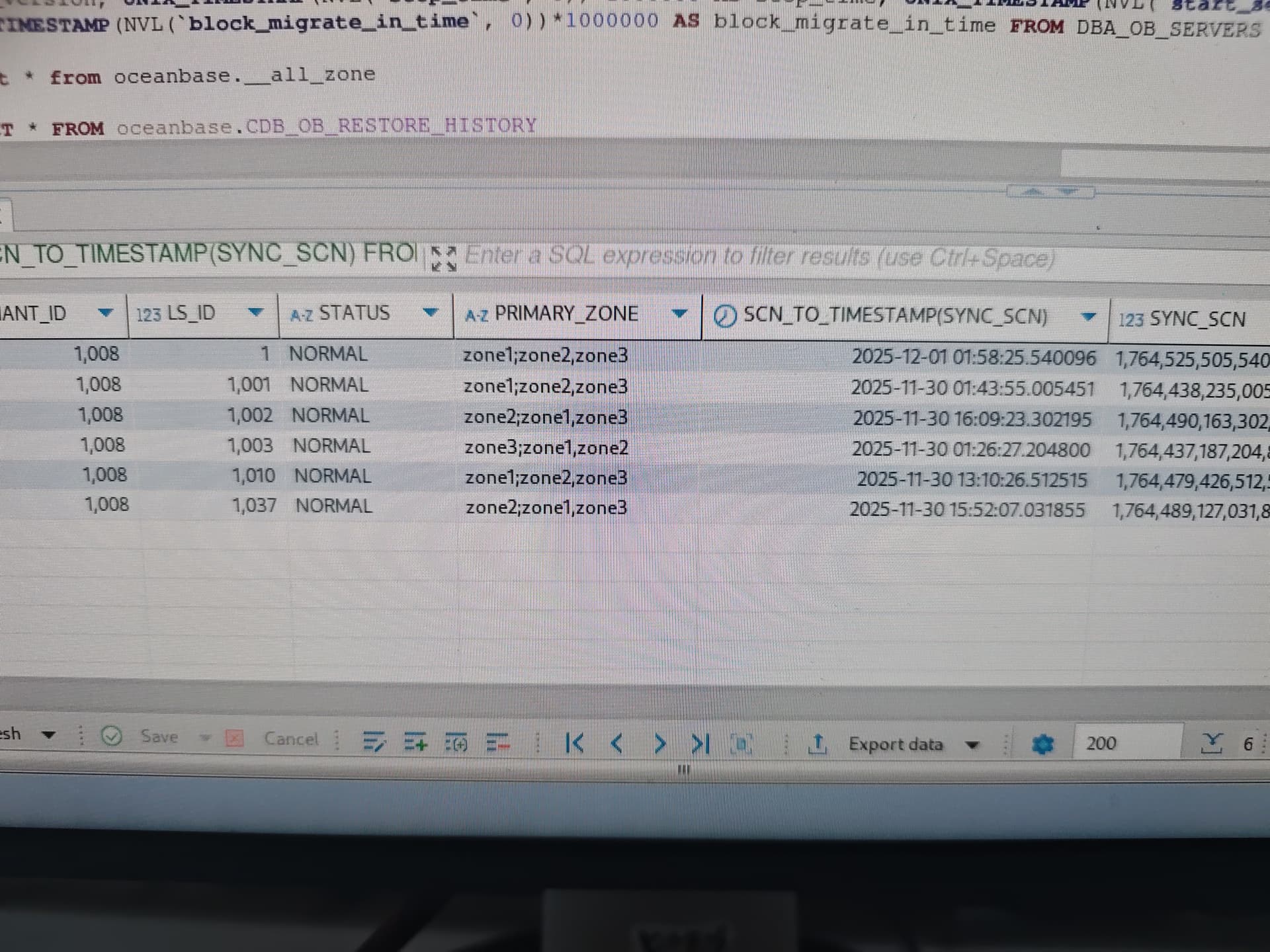Open PRIMARY_ZONE column filter dropdown
Screen dimensions: 1270x952
679,313
